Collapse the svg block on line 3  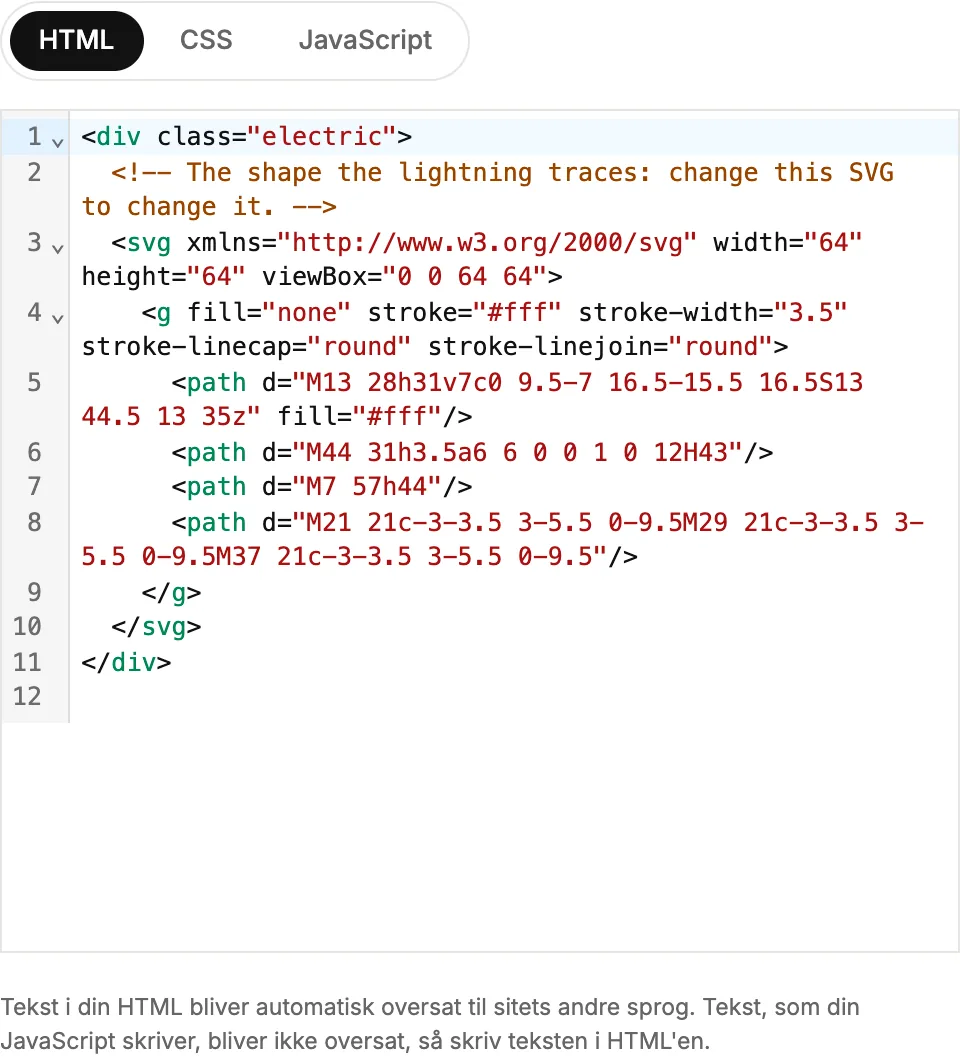pyautogui.click(x=57, y=248)
